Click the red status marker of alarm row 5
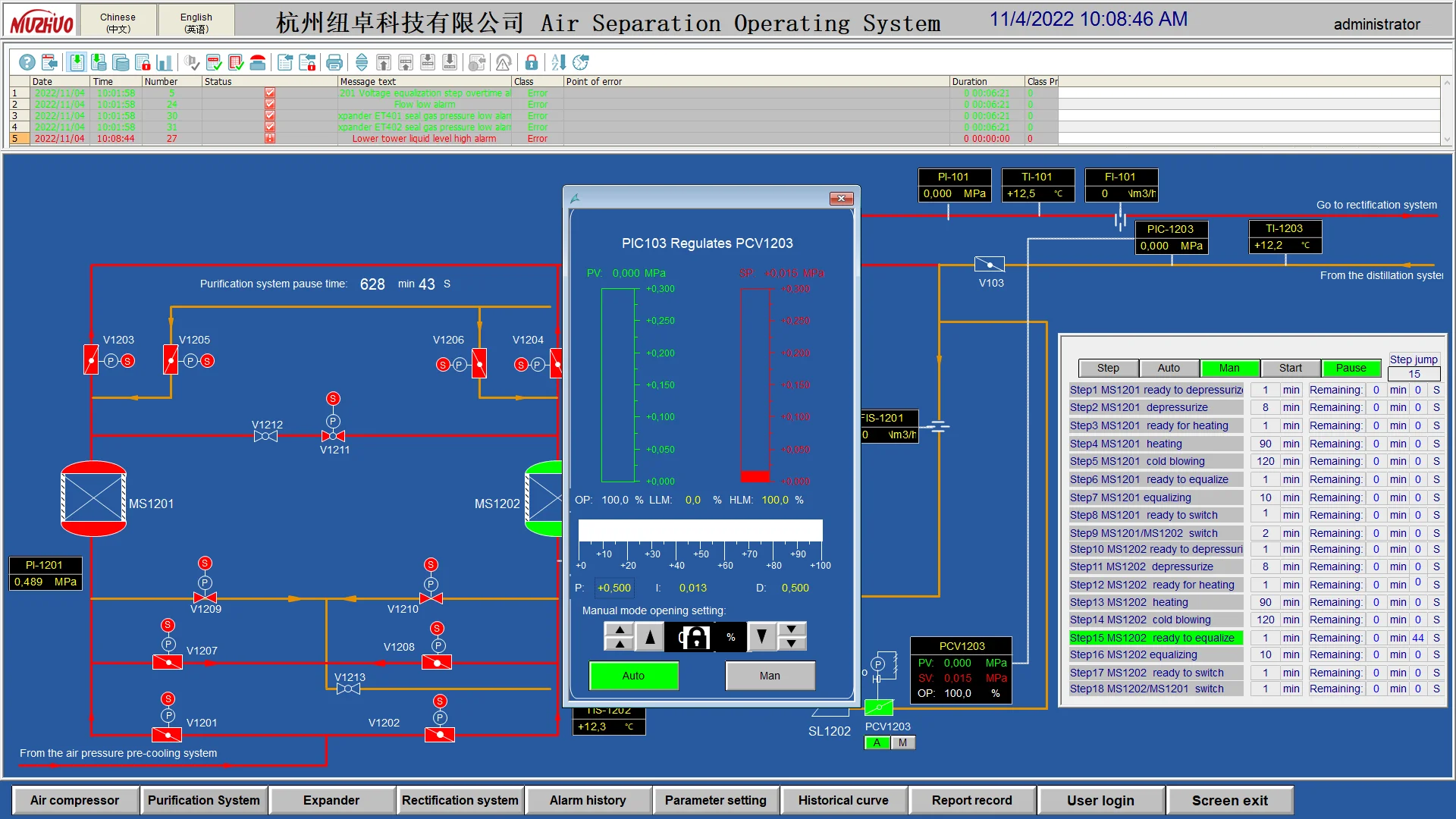 [x=270, y=138]
